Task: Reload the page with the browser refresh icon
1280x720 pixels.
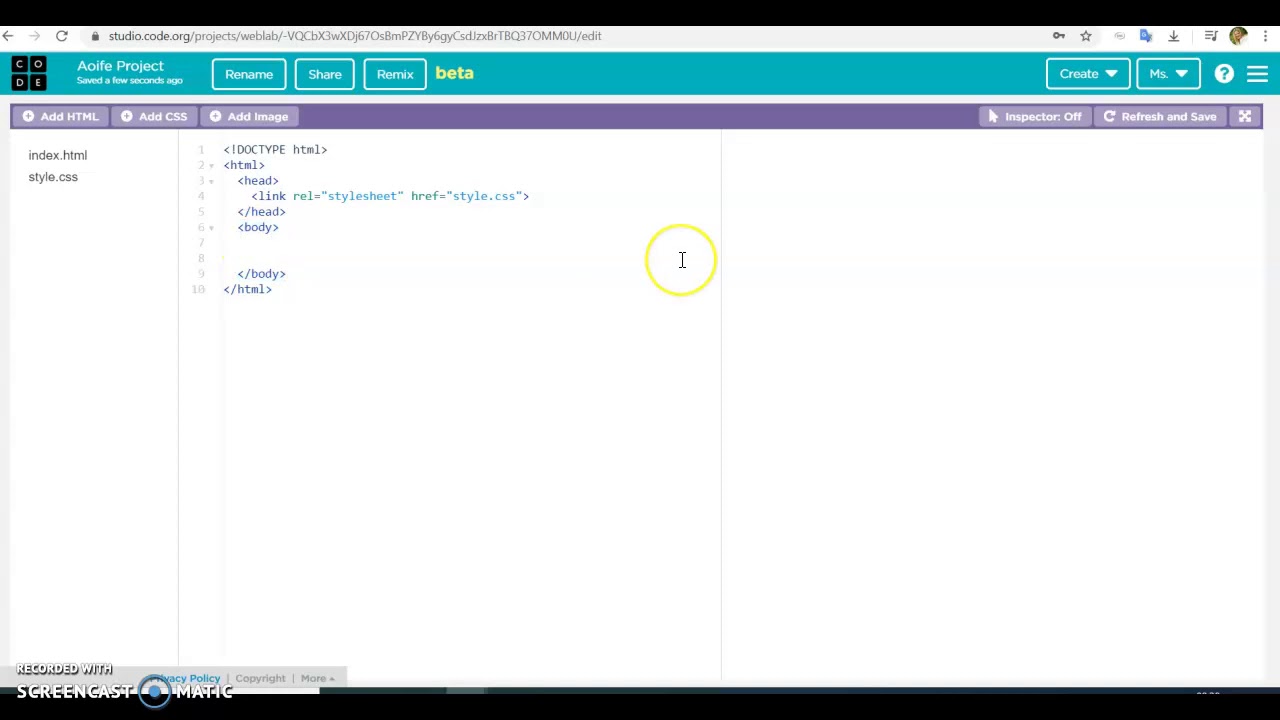Action: coord(62,36)
